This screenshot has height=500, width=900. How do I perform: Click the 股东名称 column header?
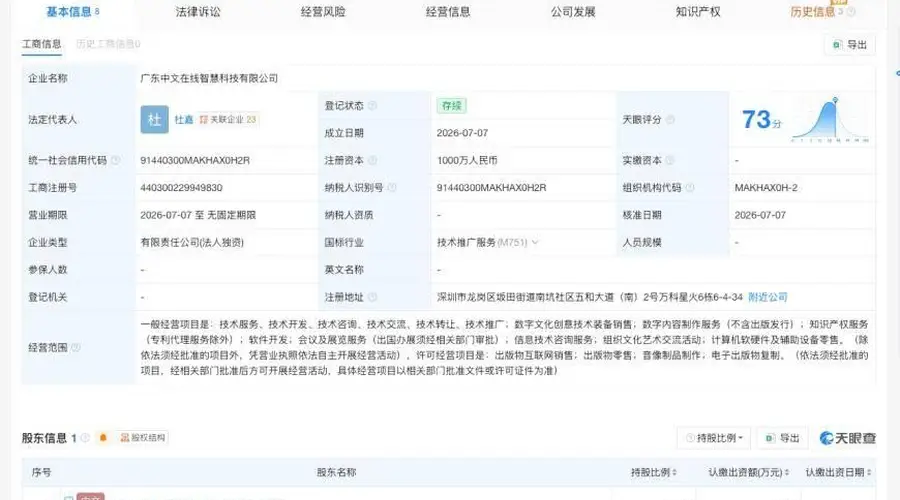[336, 472]
